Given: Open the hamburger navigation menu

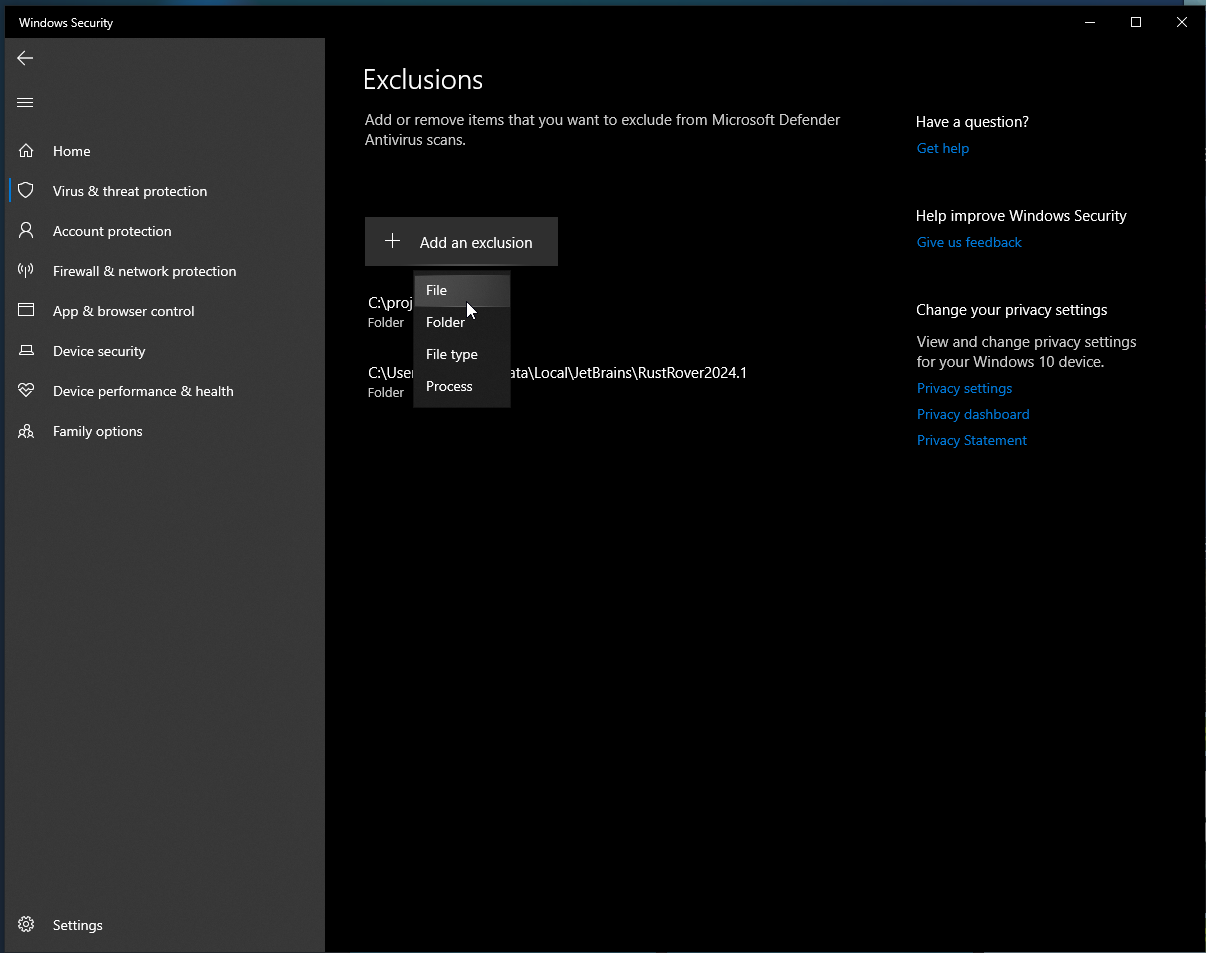Looking at the screenshot, I should click(25, 102).
